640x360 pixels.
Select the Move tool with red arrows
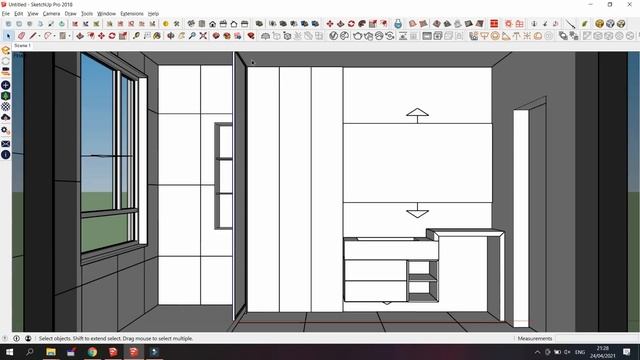pyautogui.click(x=101, y=36)
